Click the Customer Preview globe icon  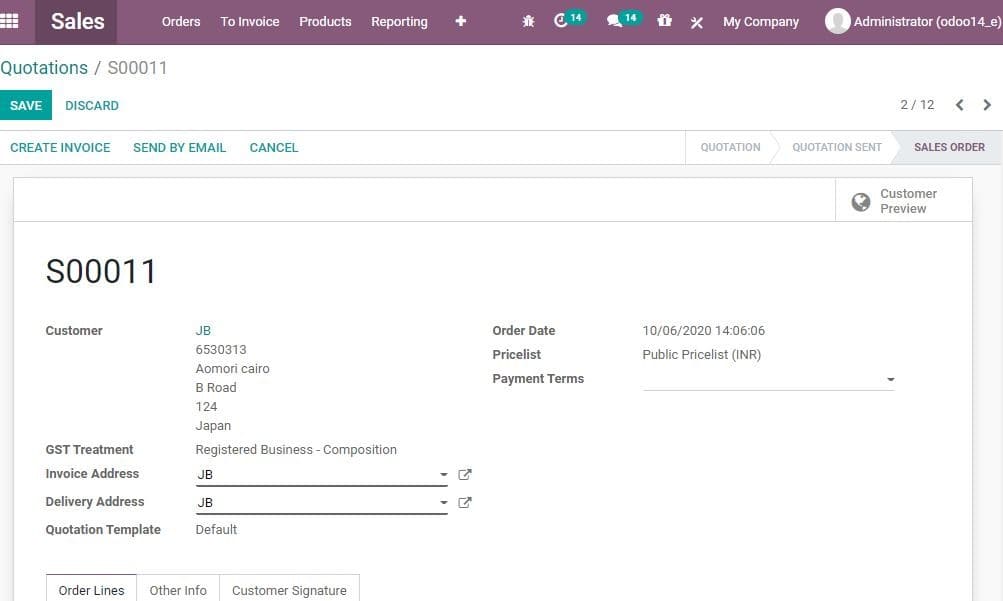861,201
